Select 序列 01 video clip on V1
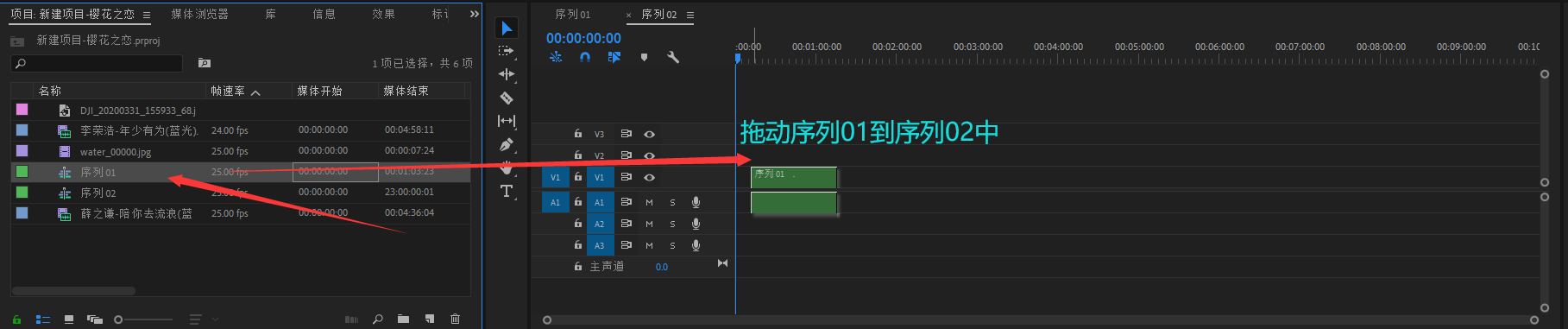Image resolution: width=1568 pixels, height=329 pixels. point(793,177)
